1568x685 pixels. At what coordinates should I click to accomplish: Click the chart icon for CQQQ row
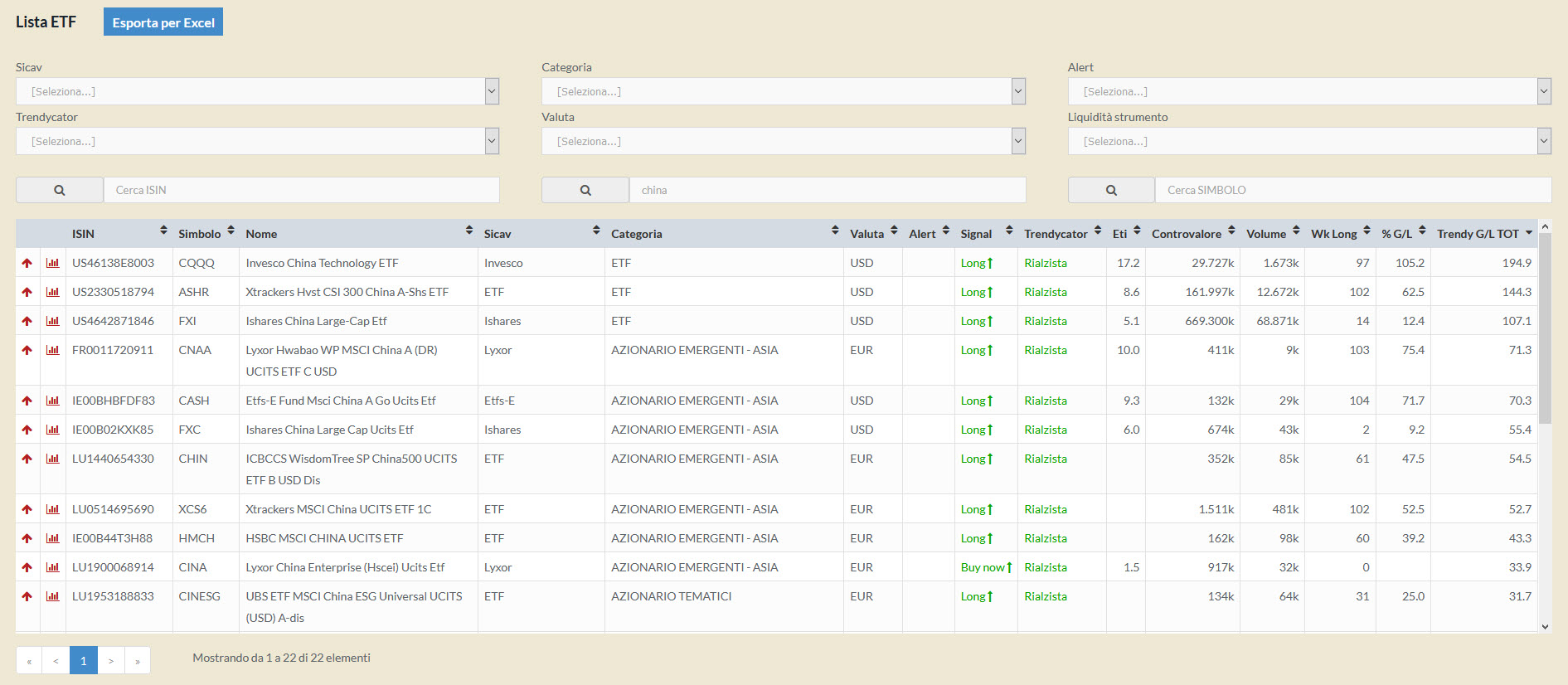click(53, 263)
